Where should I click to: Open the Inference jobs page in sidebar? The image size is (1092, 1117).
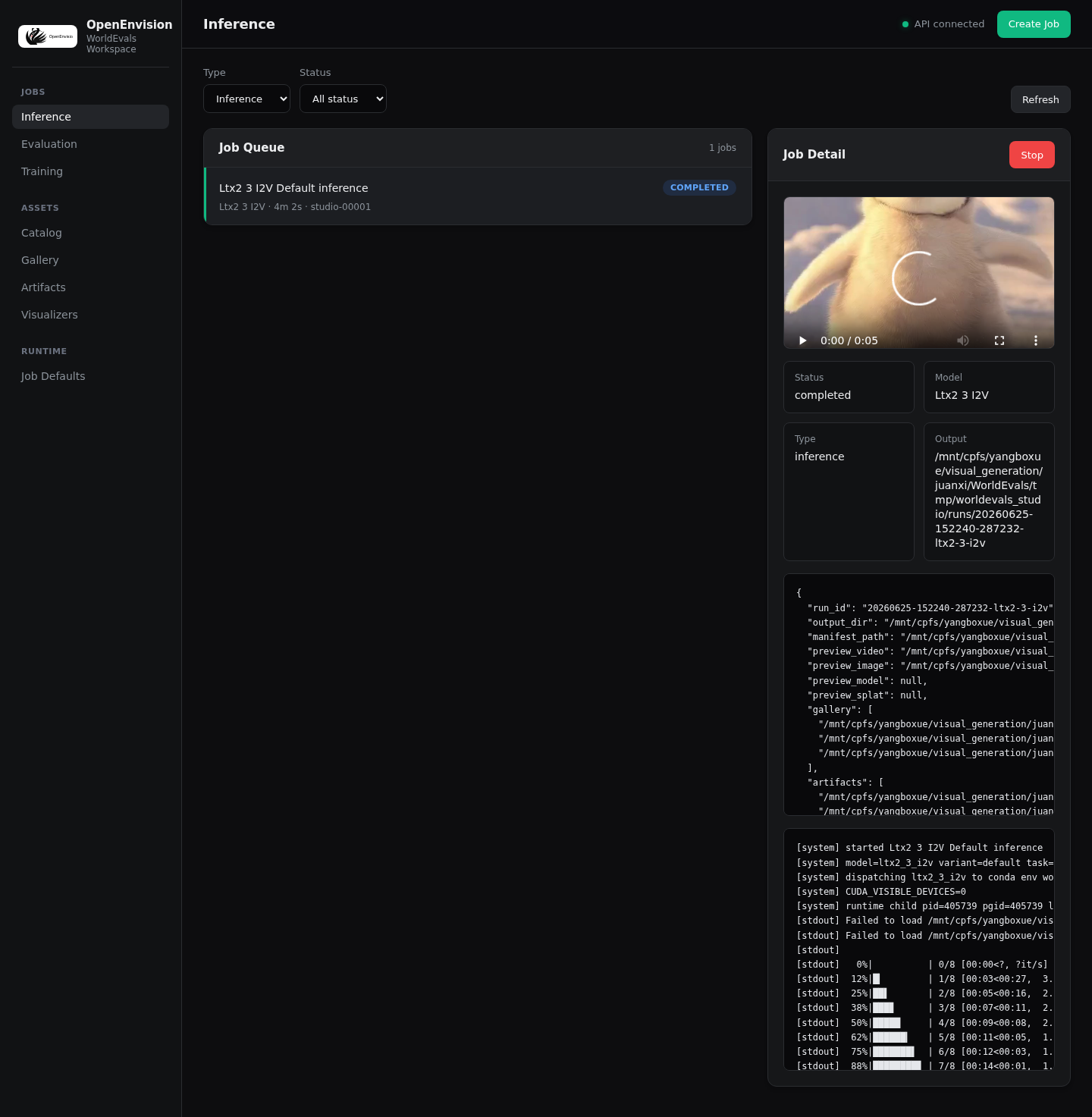point(90,117)
